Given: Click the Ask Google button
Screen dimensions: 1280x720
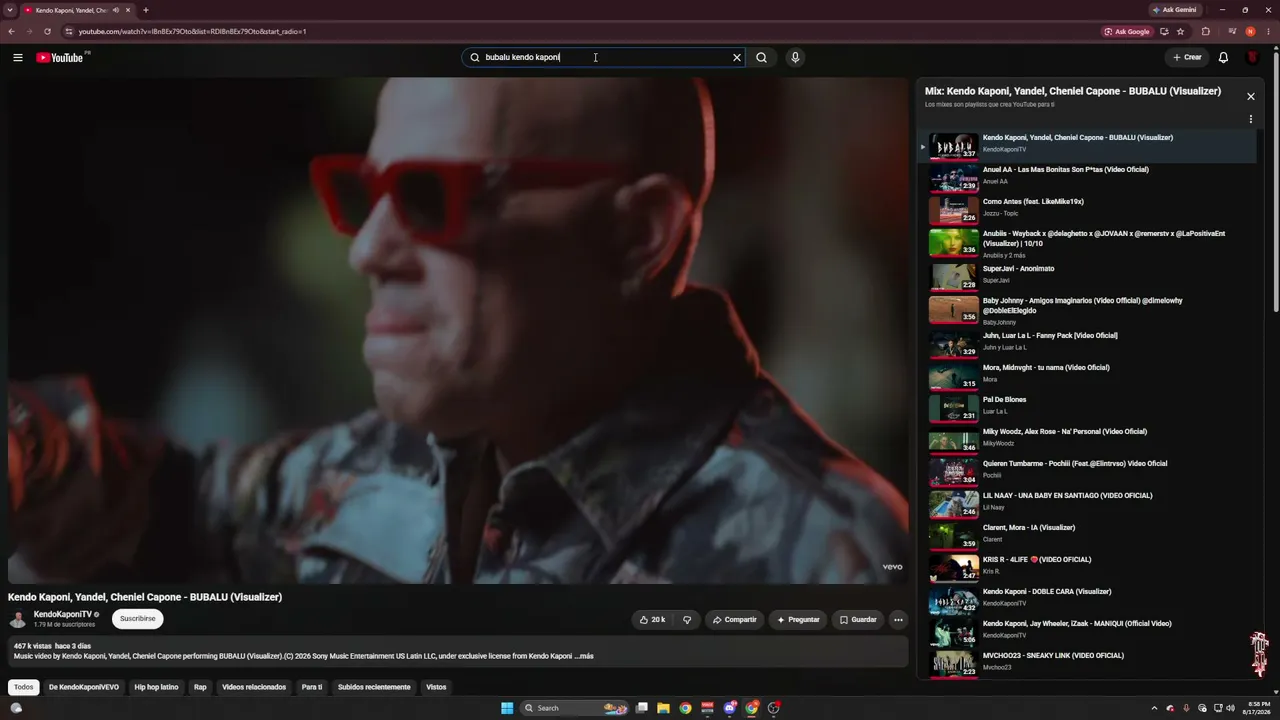Looking at the screenshot, I should point(1127,31).
